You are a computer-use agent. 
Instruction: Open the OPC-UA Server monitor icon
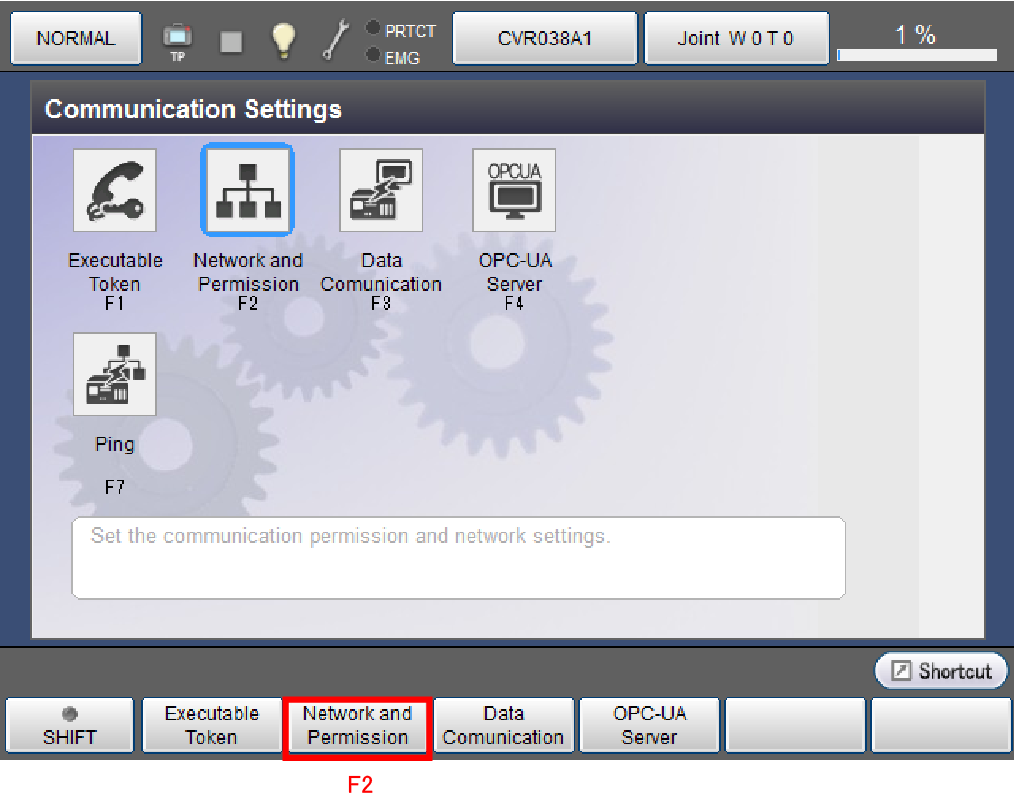[513, 191]
